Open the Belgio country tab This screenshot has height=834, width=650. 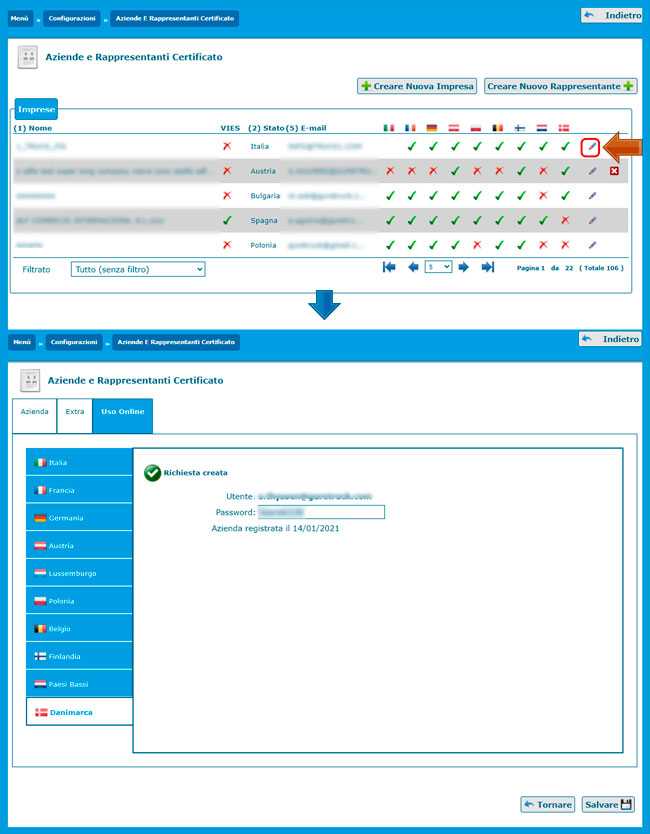point(79,628)
